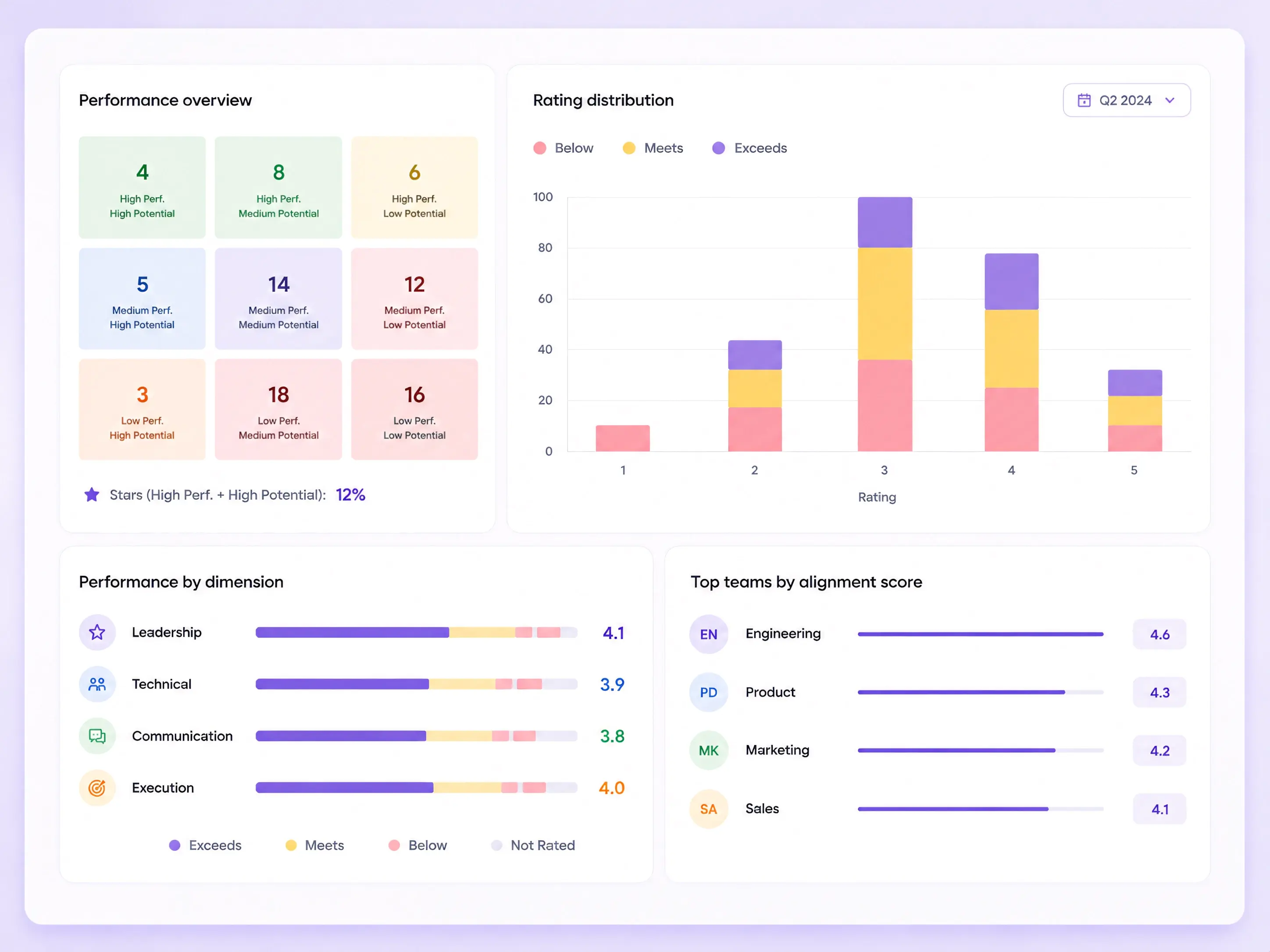The width and height of the screenshot is (1270, 952).
Task: Click the Sales team name
Action: [x=762, y=809]
